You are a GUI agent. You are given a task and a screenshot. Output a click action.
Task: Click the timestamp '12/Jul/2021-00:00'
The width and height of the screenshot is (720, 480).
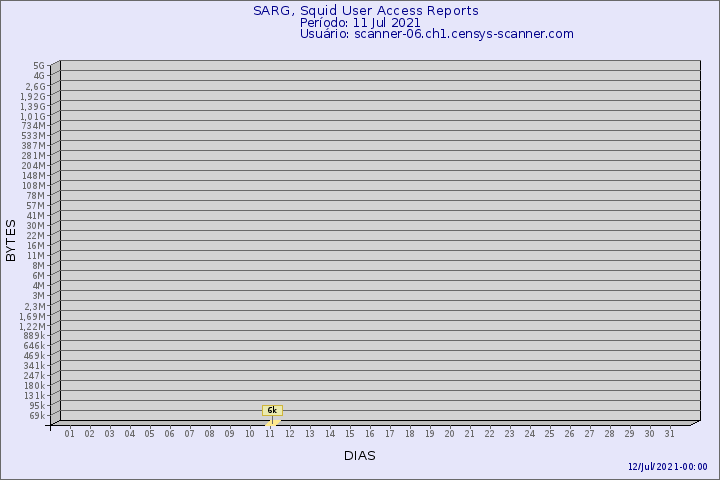click(x=668, y=467)
